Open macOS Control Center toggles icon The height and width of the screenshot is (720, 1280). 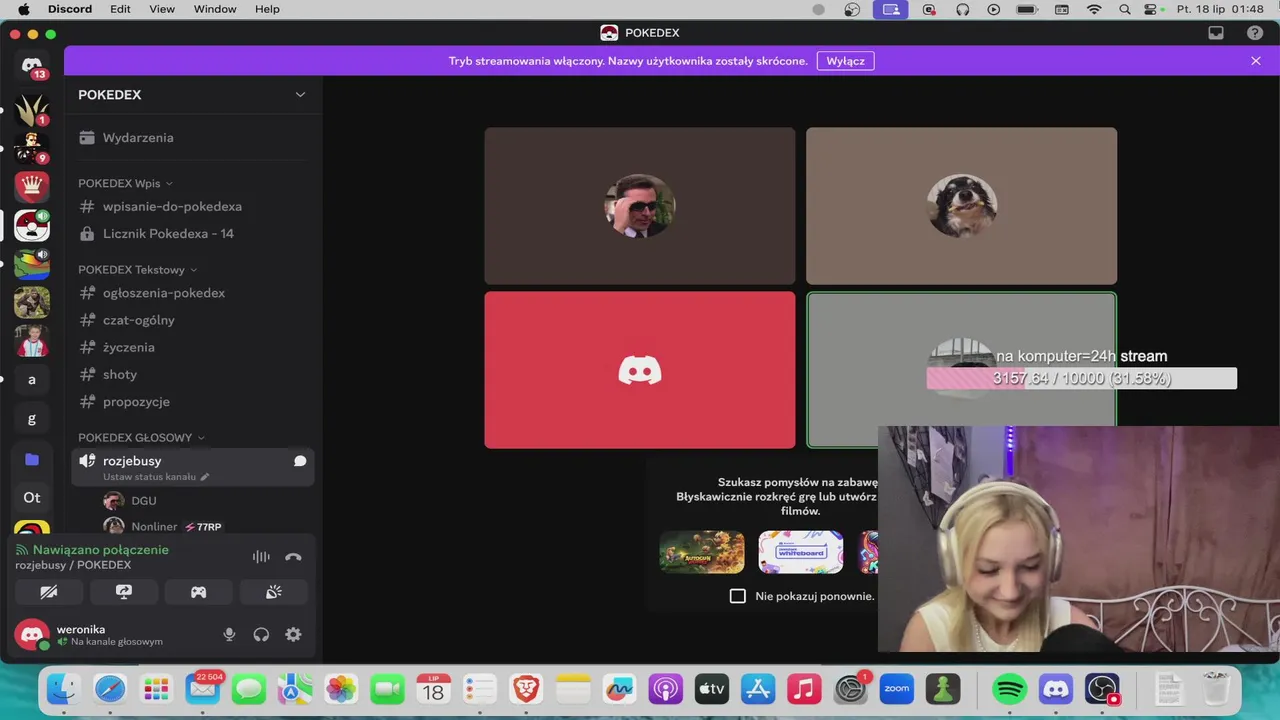[1151, 9]
